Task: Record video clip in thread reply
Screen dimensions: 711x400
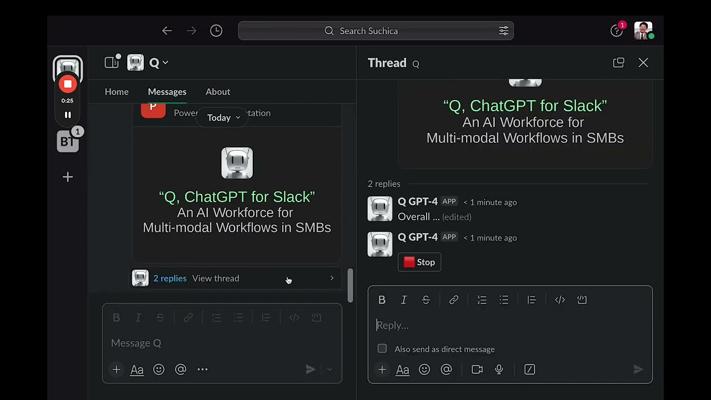Action: coord(477,370)
